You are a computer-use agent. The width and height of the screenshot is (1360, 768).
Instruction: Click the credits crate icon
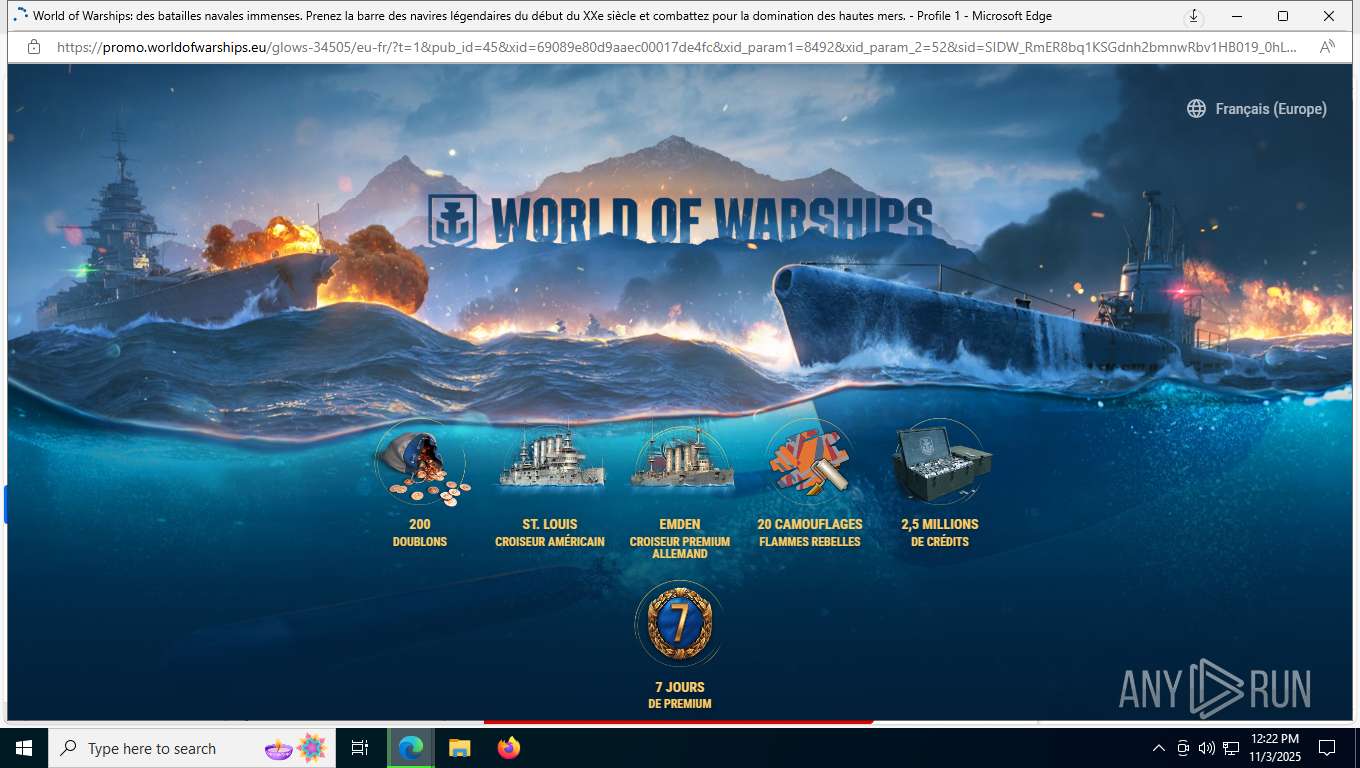click(941, 463)
